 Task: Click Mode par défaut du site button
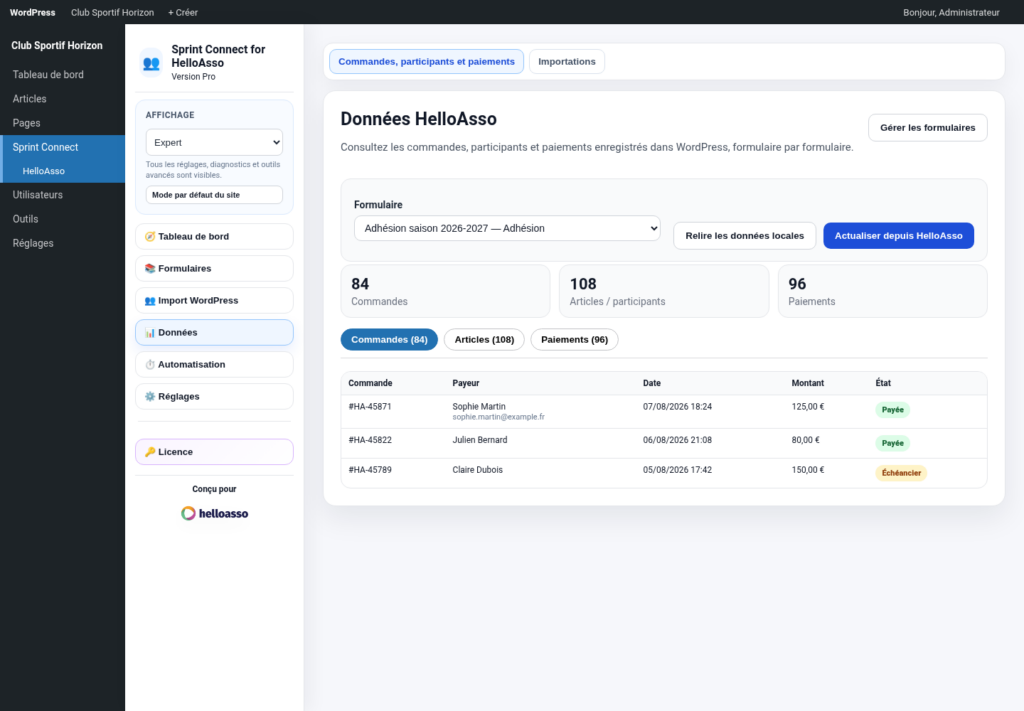(214, 195)
